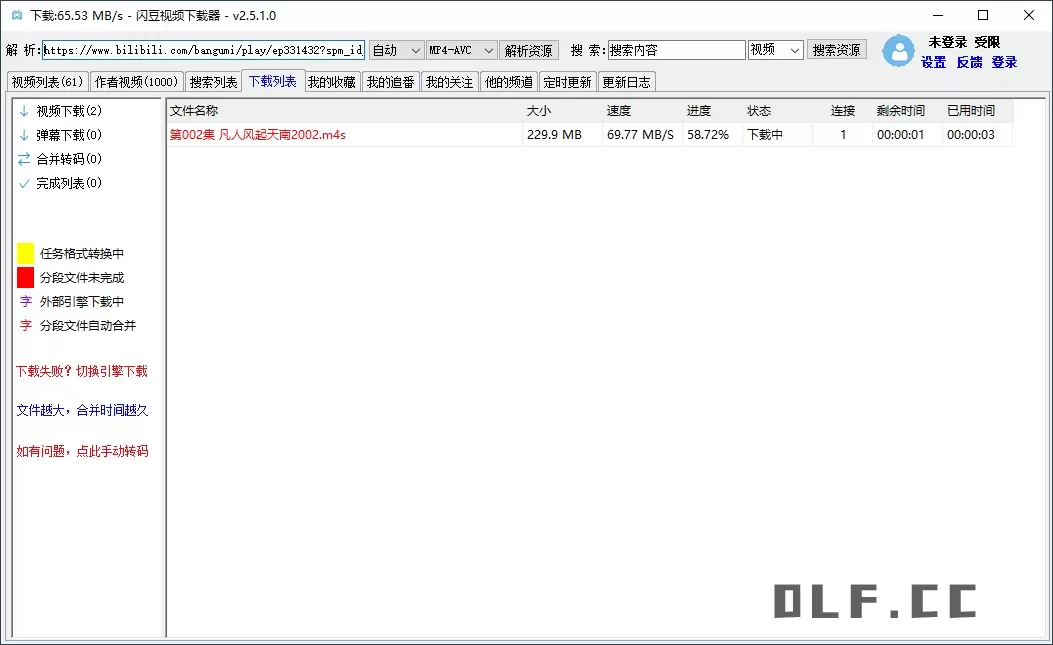Viewport: 1053px width, 645px height.
Task: 点击下载失败？切换引擎下载提示
Action: click(x=80, y=370)
